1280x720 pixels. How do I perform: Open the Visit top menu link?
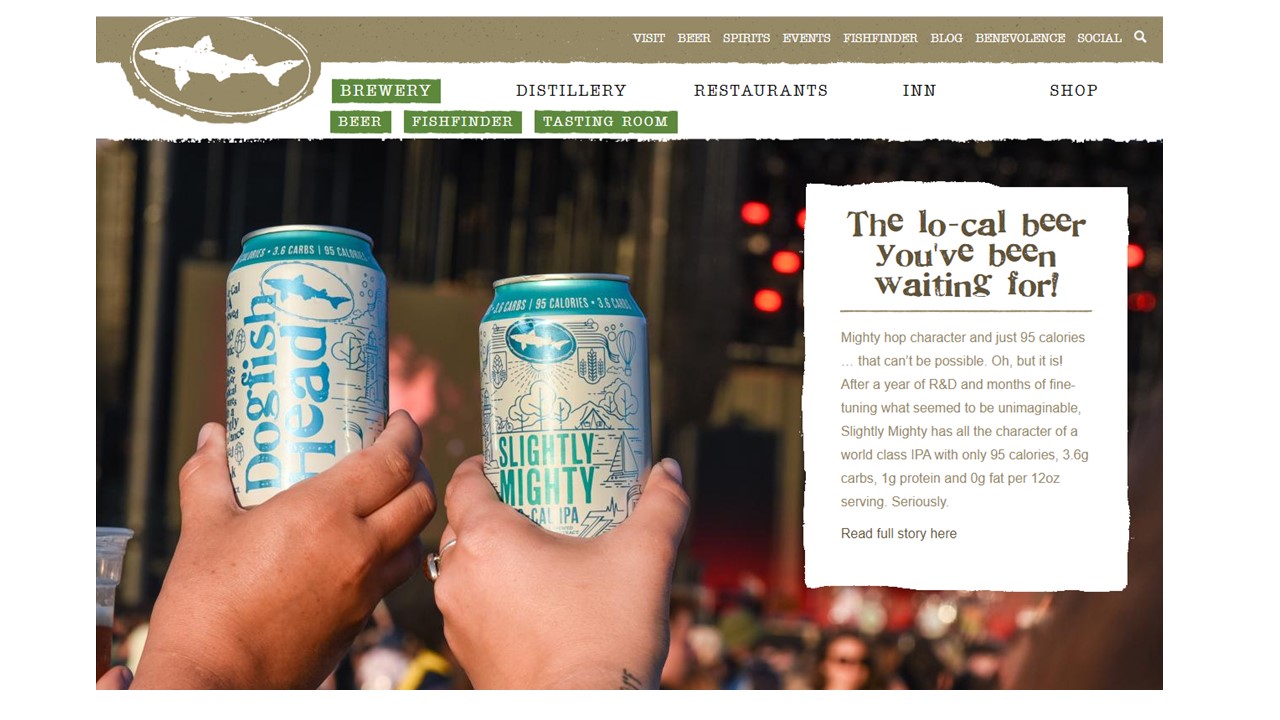(x=649, y=38)
